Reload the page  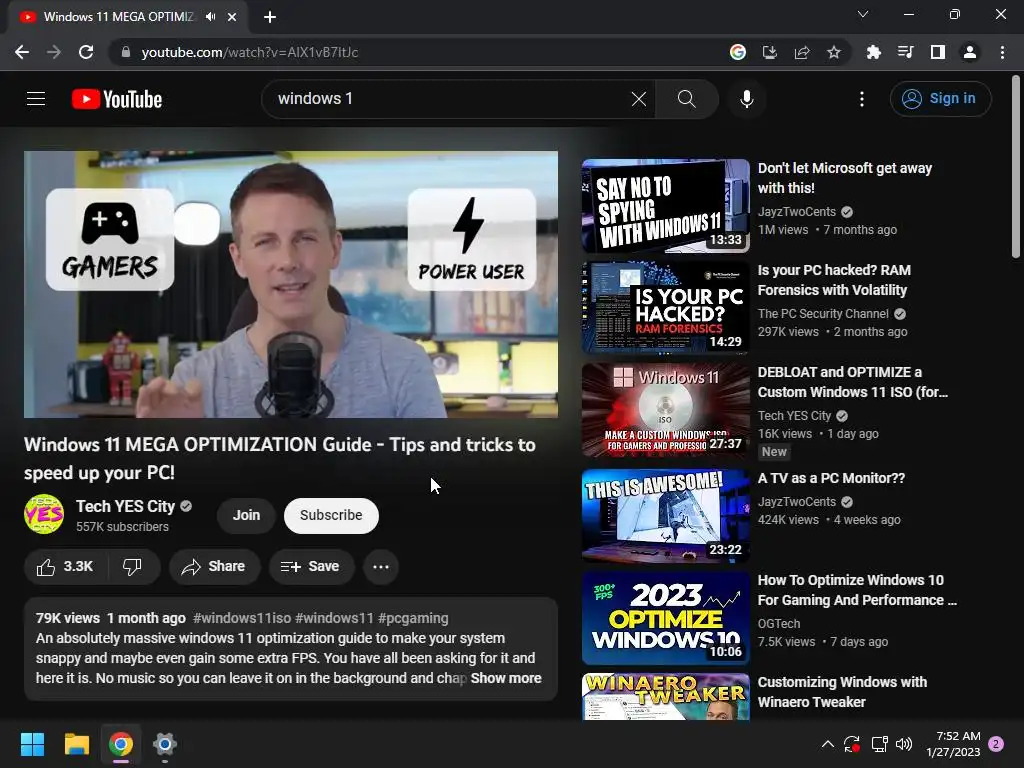[86, 52]
